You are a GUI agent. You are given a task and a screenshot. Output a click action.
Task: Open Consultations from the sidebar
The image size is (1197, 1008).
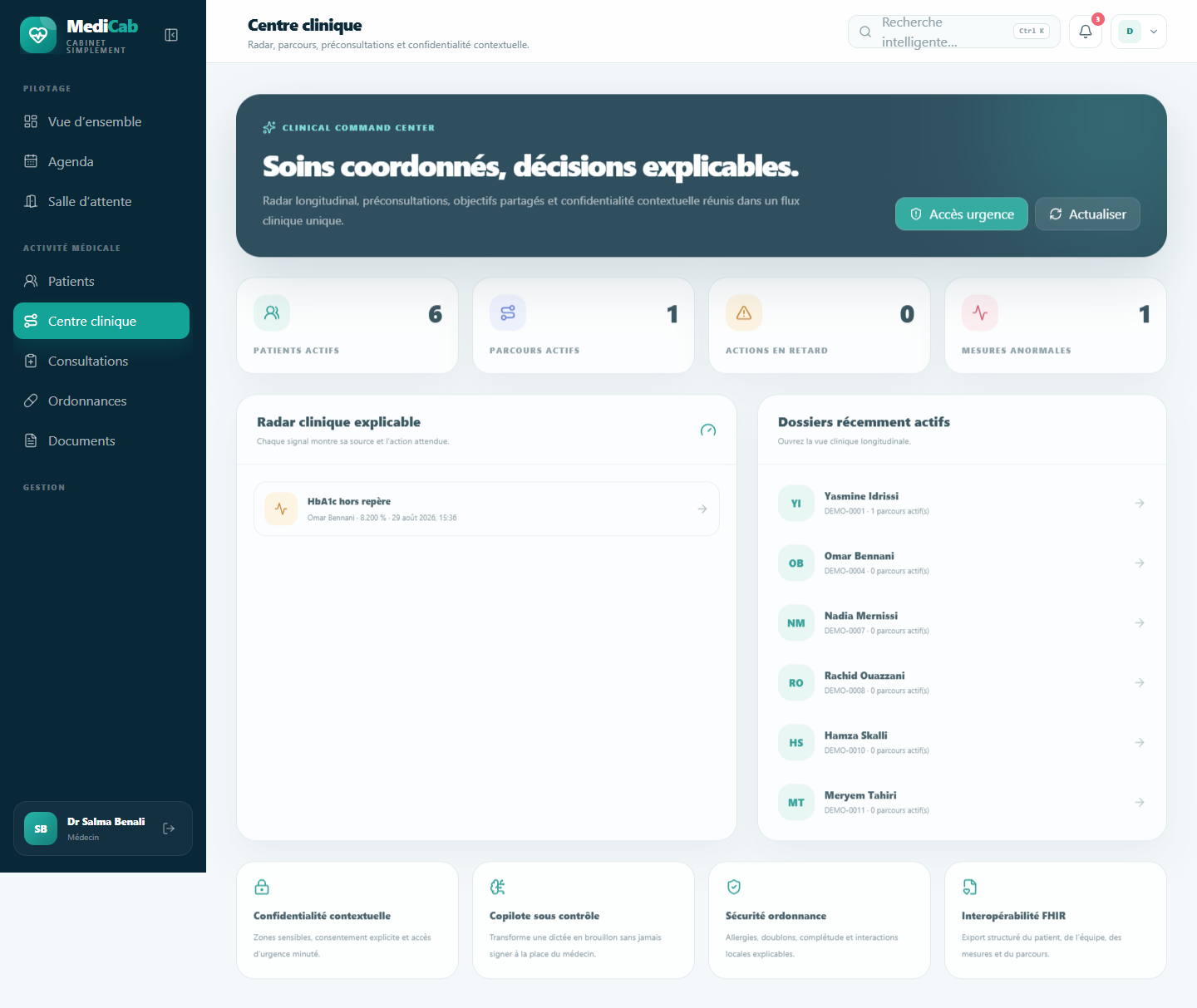[x=101, y=361]
